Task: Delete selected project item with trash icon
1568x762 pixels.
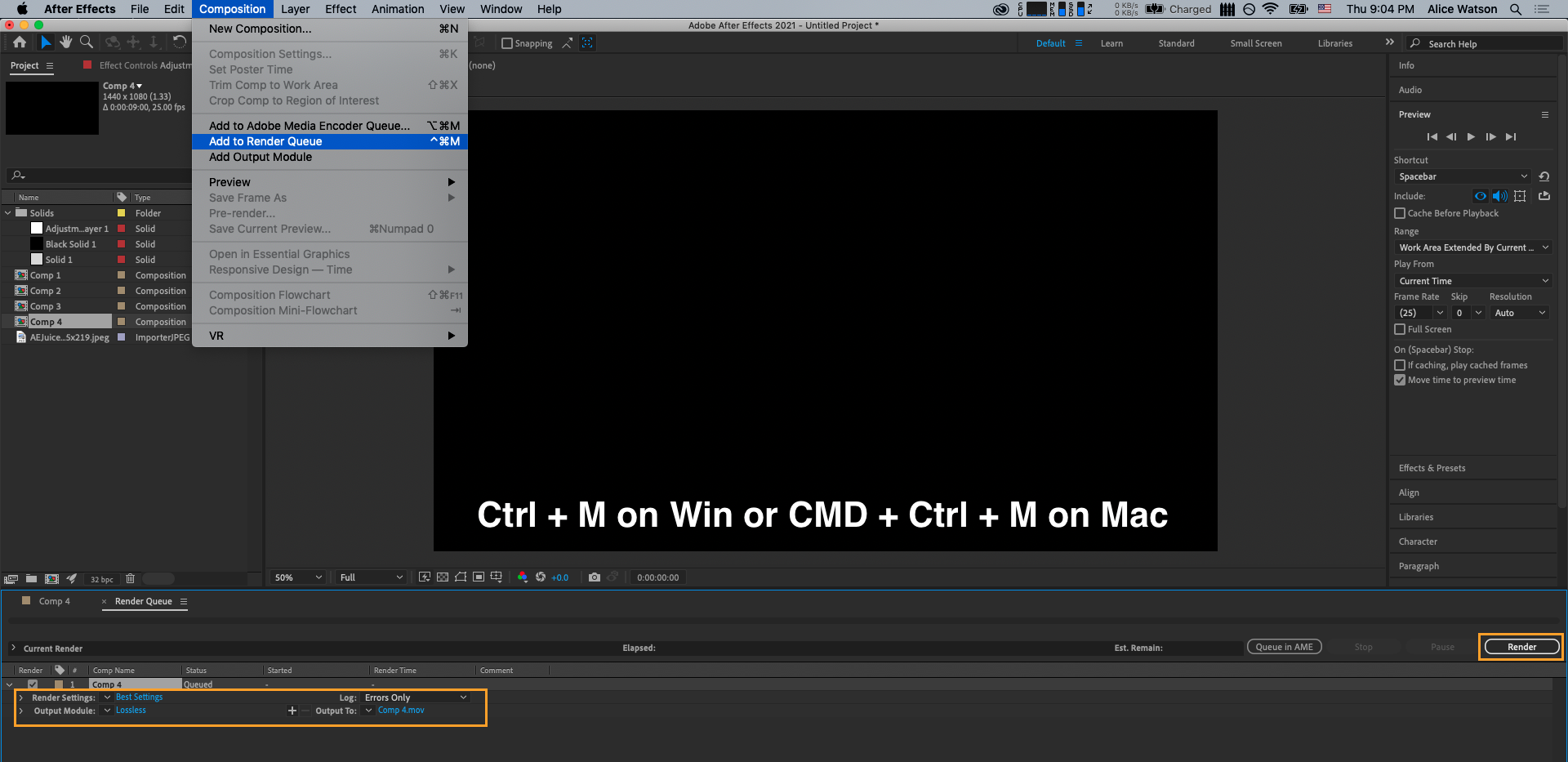Action: pyautogui.click(x=130, y=578)
